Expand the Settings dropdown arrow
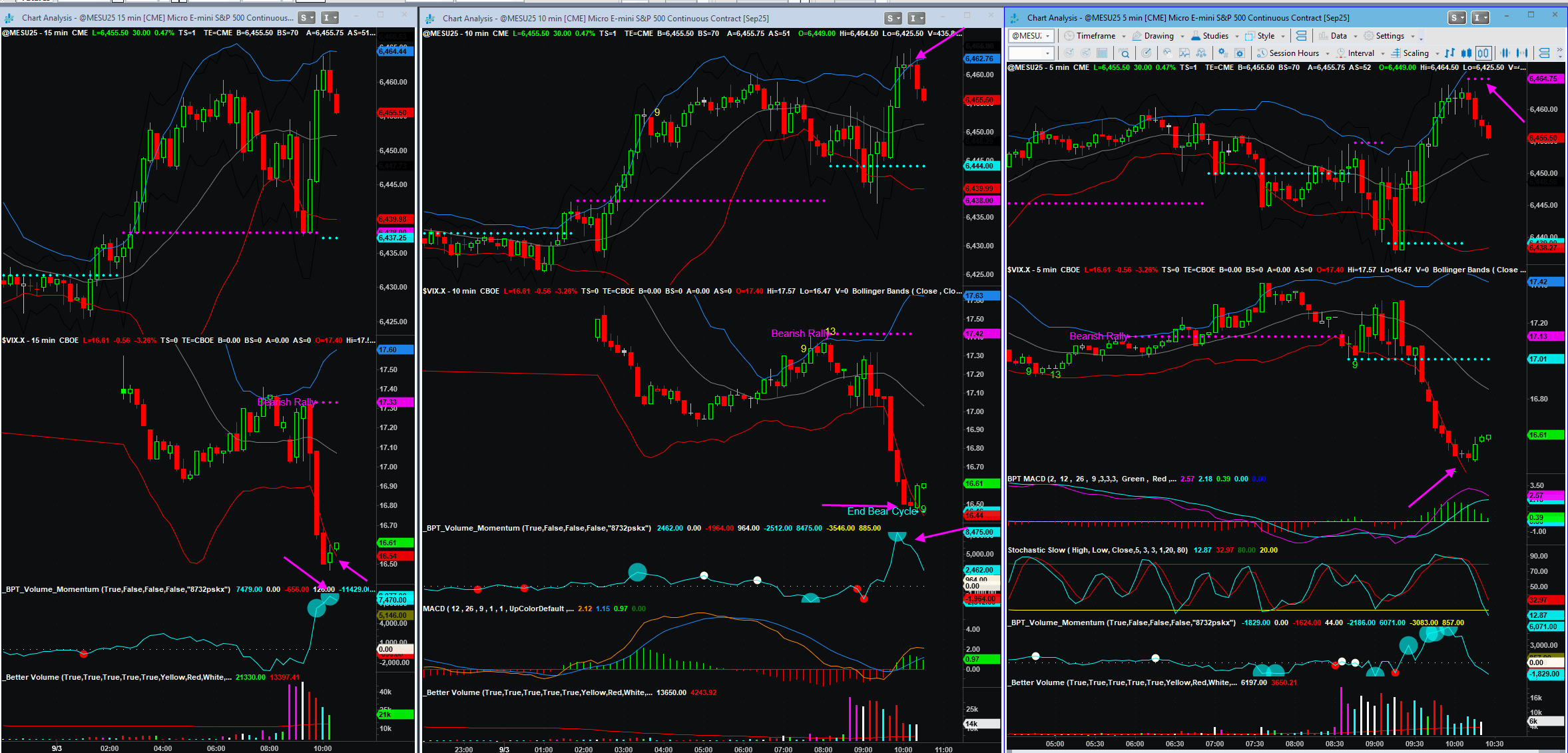Image resolution: width=1568 pixels, height=753 pixels. 1413,36
